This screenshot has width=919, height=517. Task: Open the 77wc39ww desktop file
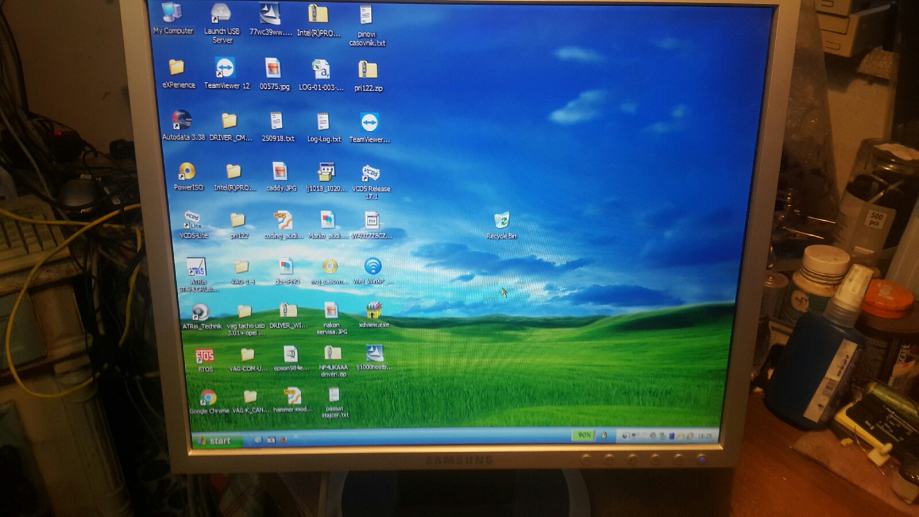click(270, 19)
